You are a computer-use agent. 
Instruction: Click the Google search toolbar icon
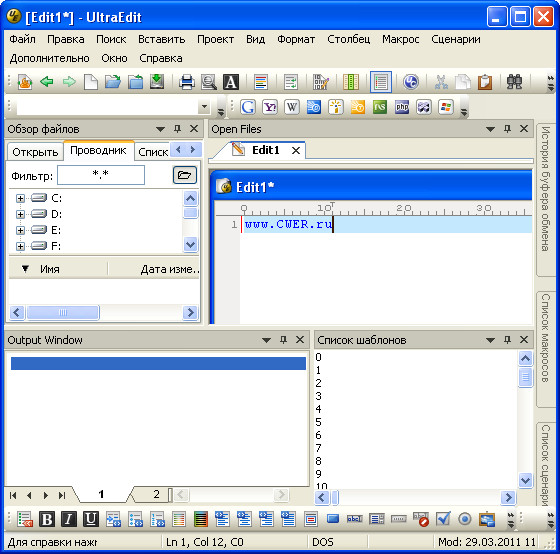click(x=248, y=107)
